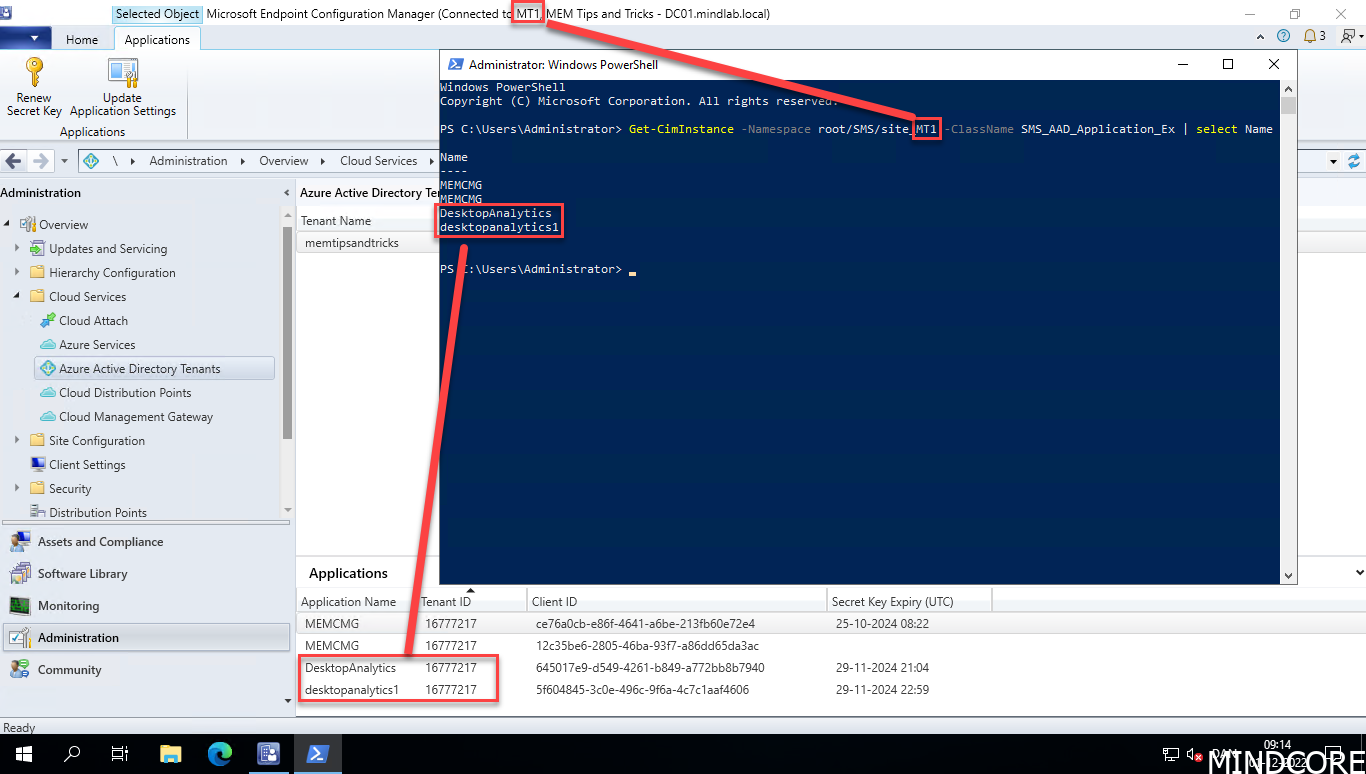Open the notifications bell icon
The width and height of the screenshot is (1366, 774).
click(1309, 36)
